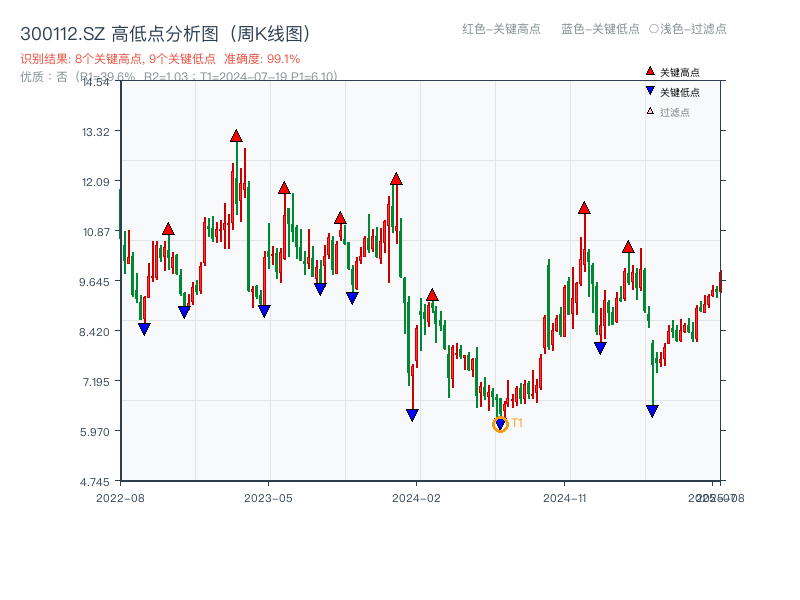Click the blue low triangle at far left

coord(142,328)
